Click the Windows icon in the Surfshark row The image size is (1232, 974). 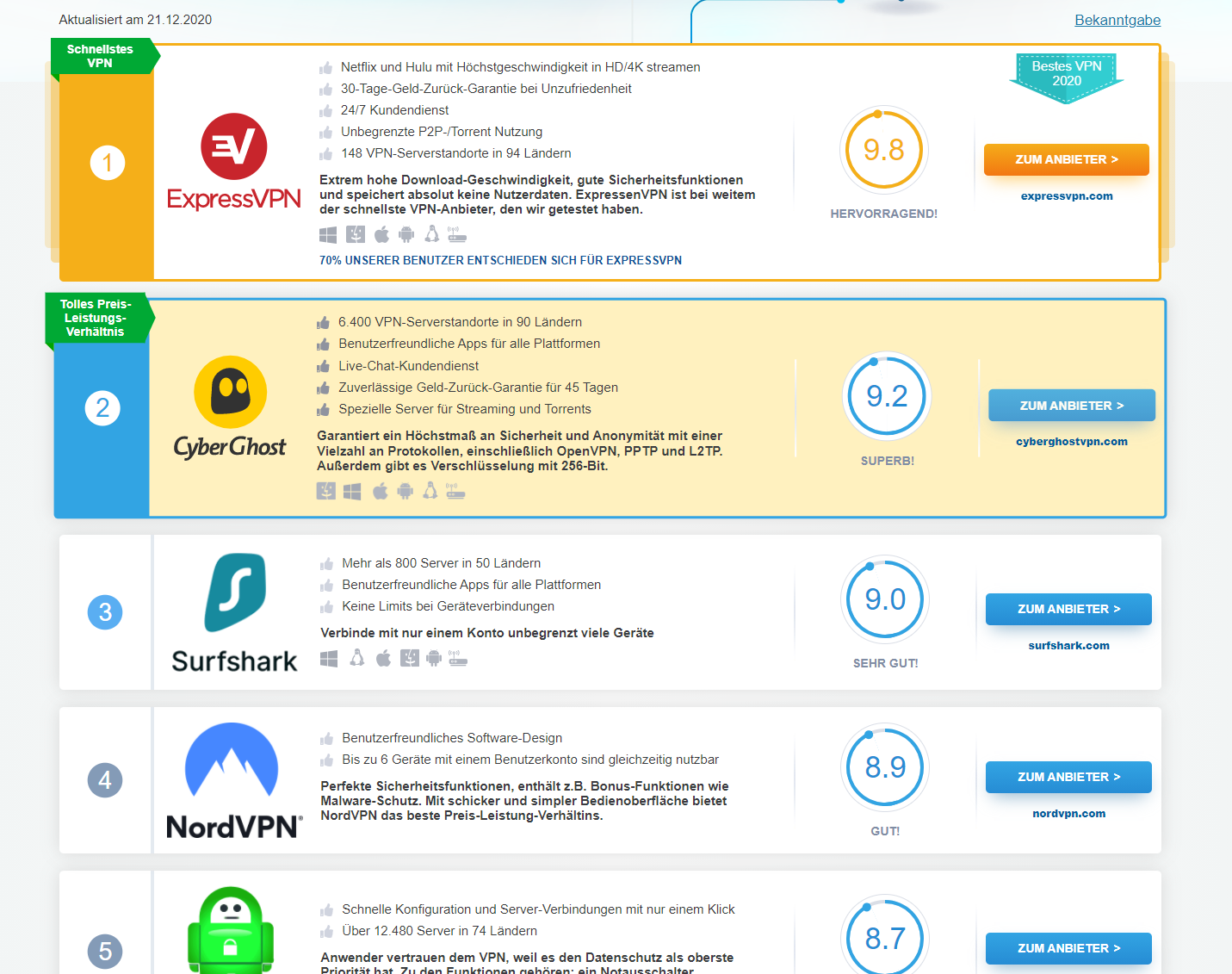(329, 659)
